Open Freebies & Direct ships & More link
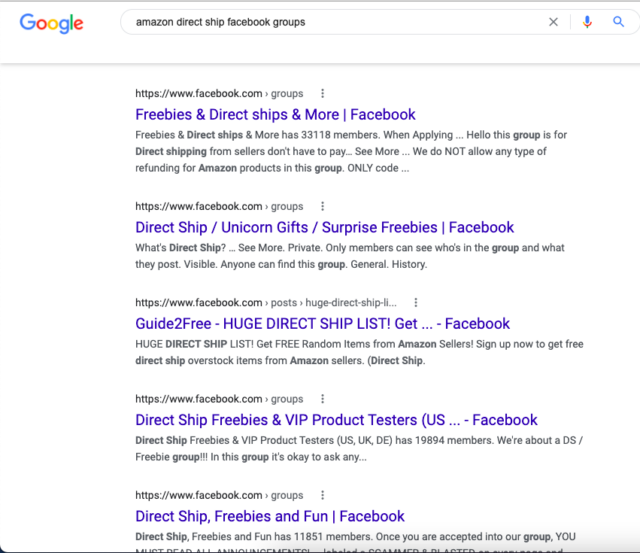 [x=275, y=115]
